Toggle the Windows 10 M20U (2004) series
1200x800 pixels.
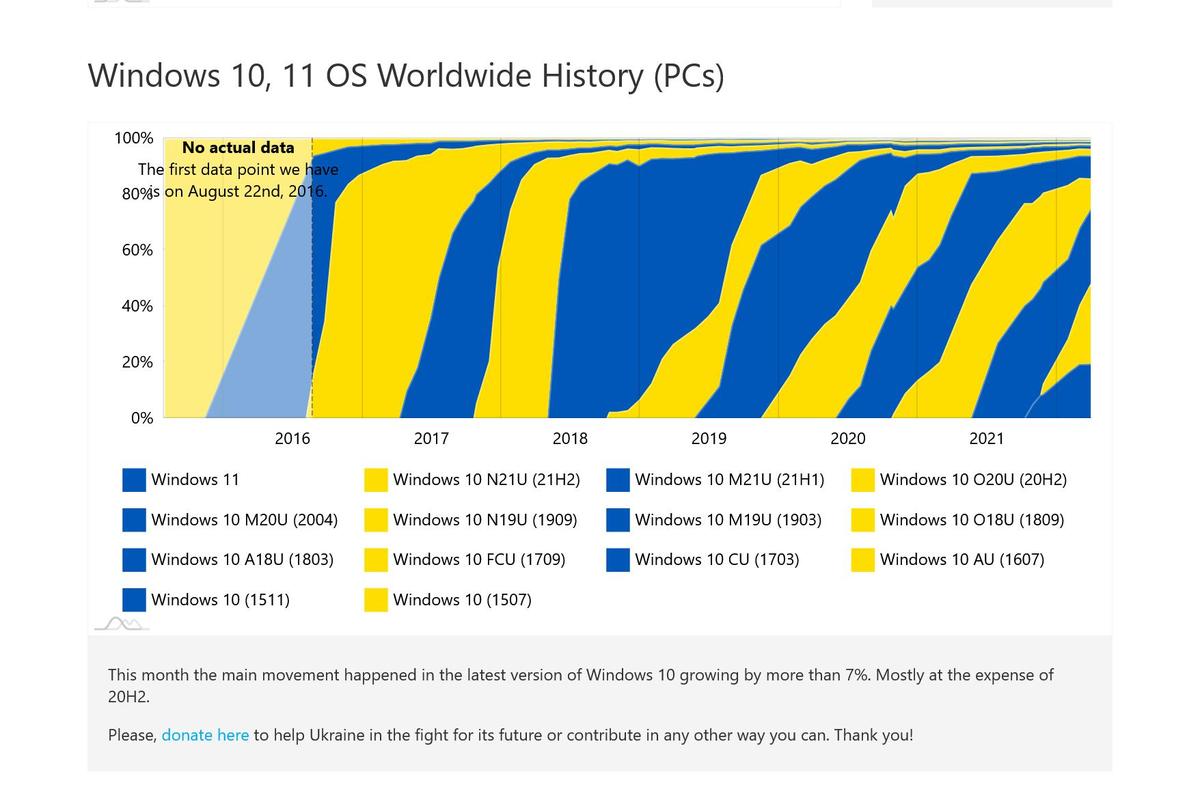tap(230, 520)
